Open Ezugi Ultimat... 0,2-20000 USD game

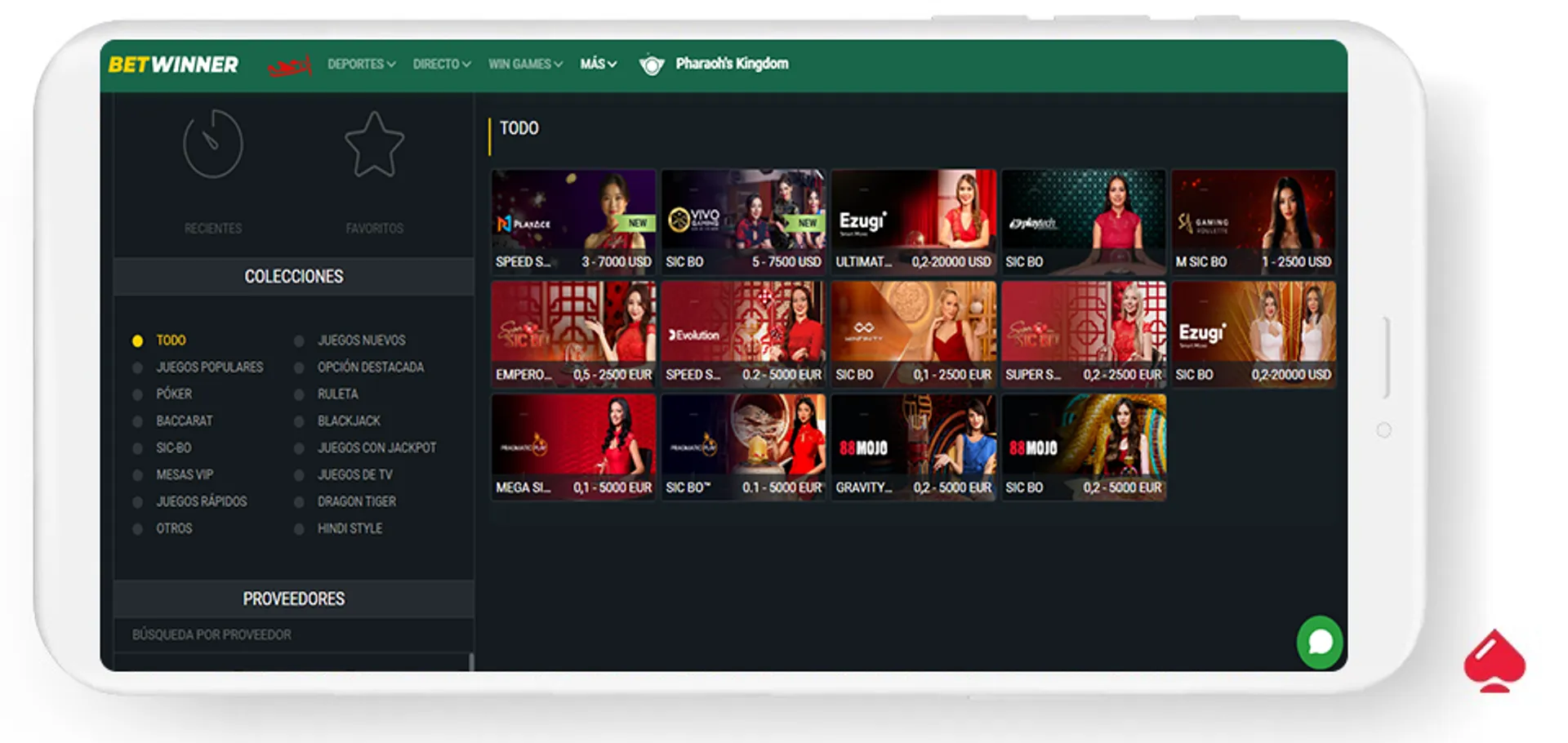pos(913,221)
